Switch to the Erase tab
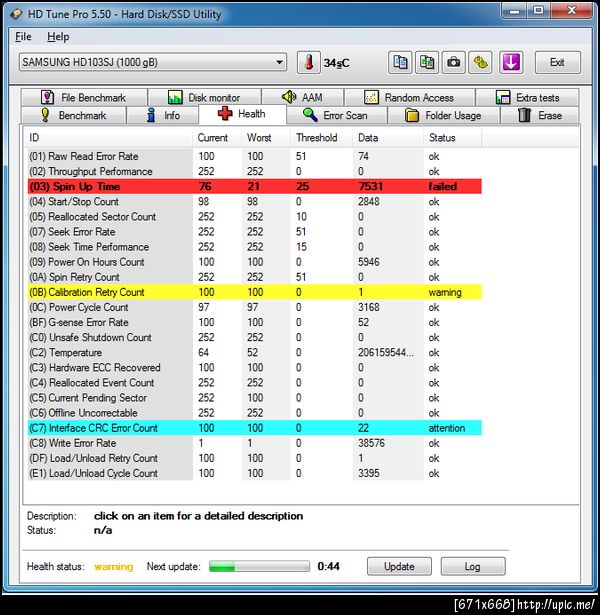The width and height of the screenshot is (600, 615). coord(540,115)
